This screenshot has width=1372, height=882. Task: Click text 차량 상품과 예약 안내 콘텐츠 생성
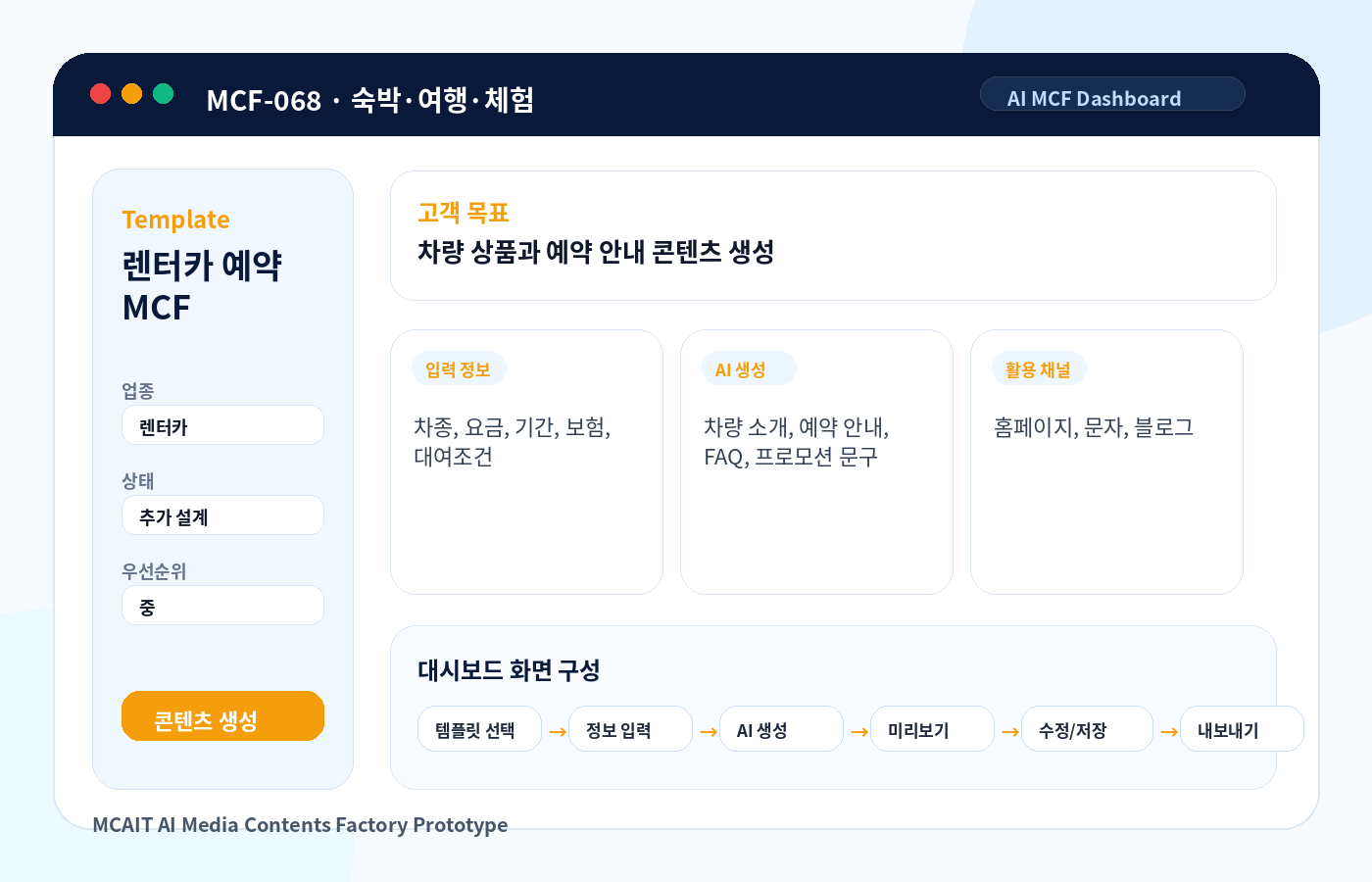(x=596, y=252)
